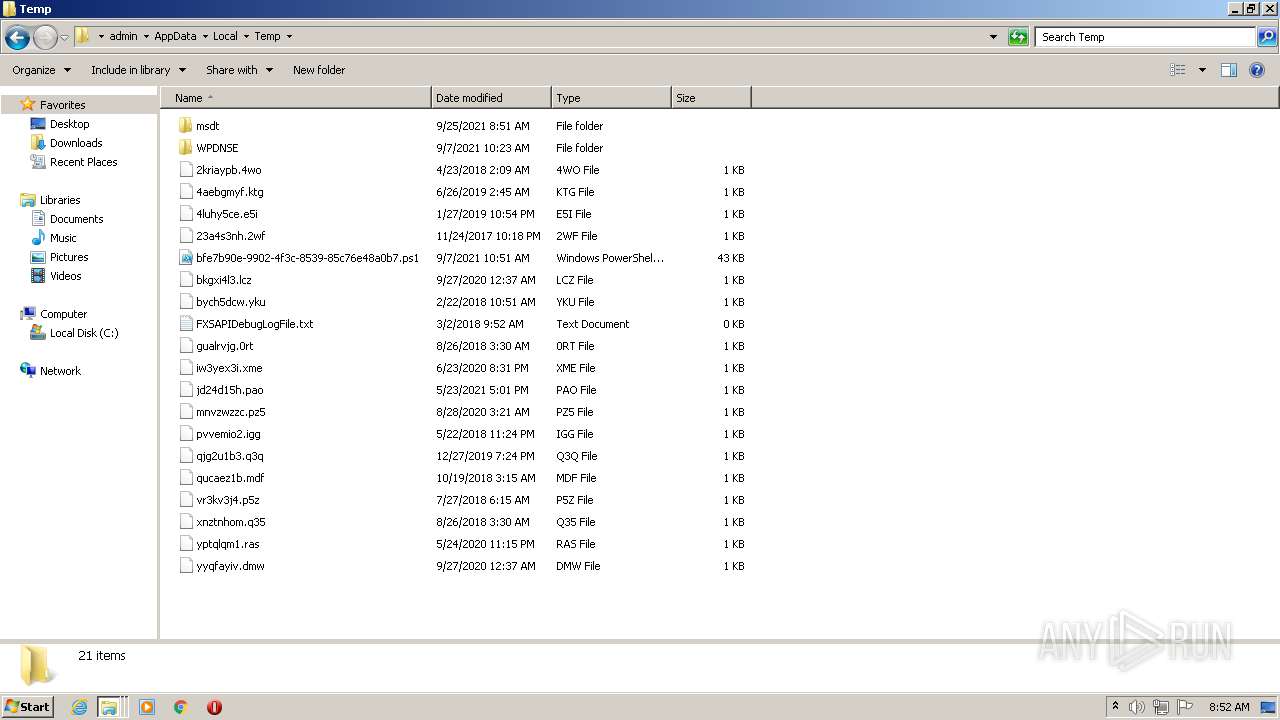Select file xnztnhom.q35
The width and height of the screenshot is (1280, 720).
click(231, 522)
